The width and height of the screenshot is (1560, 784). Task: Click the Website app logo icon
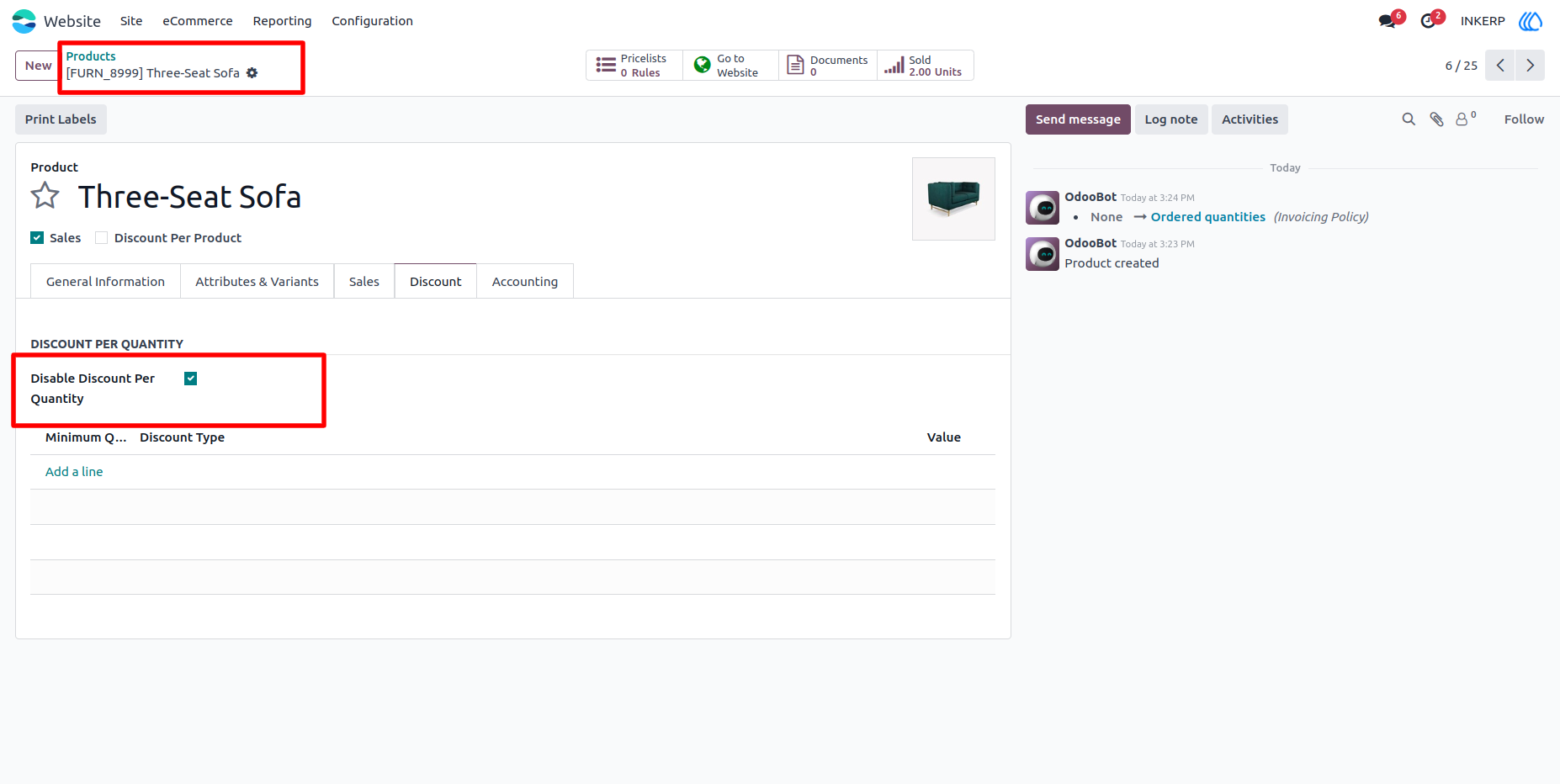pos(24,21)
